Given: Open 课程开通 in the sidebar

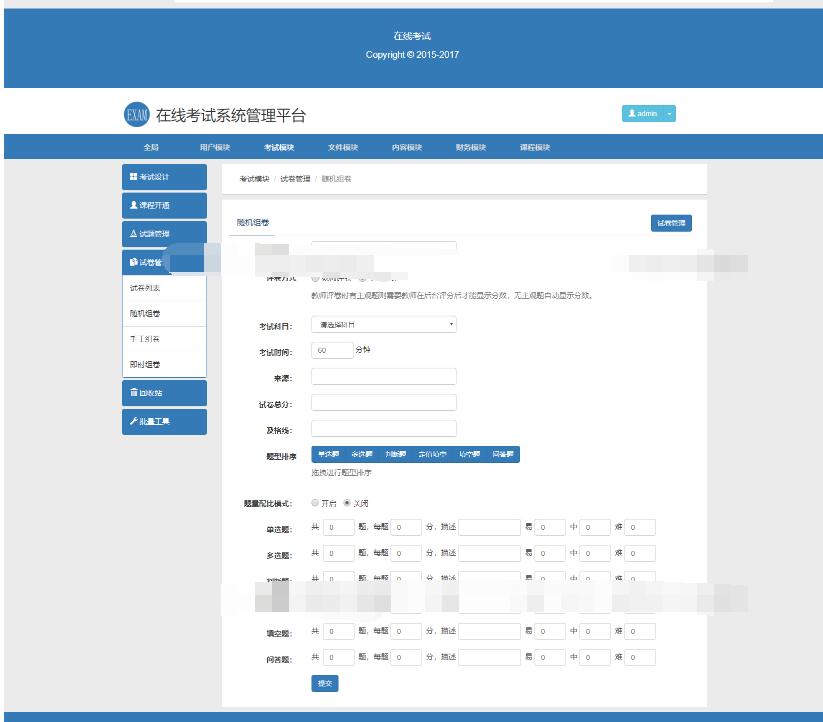Looking at the screenshot, I should (164, 205).
